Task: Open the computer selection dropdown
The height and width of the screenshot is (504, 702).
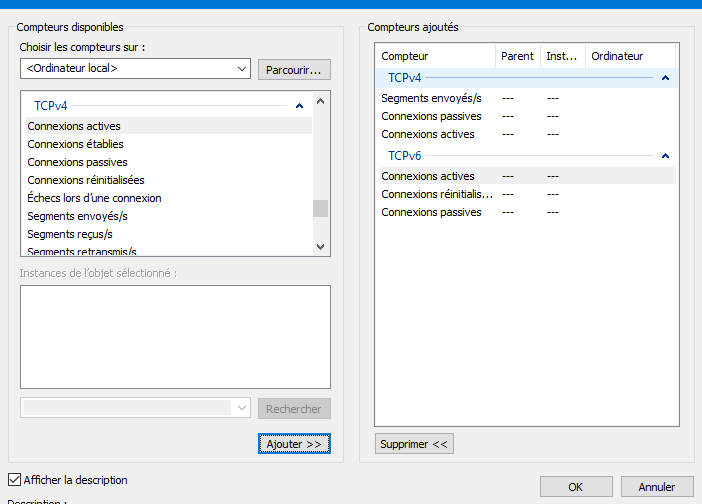Action: pyautogui.click(x=241, y=69)
